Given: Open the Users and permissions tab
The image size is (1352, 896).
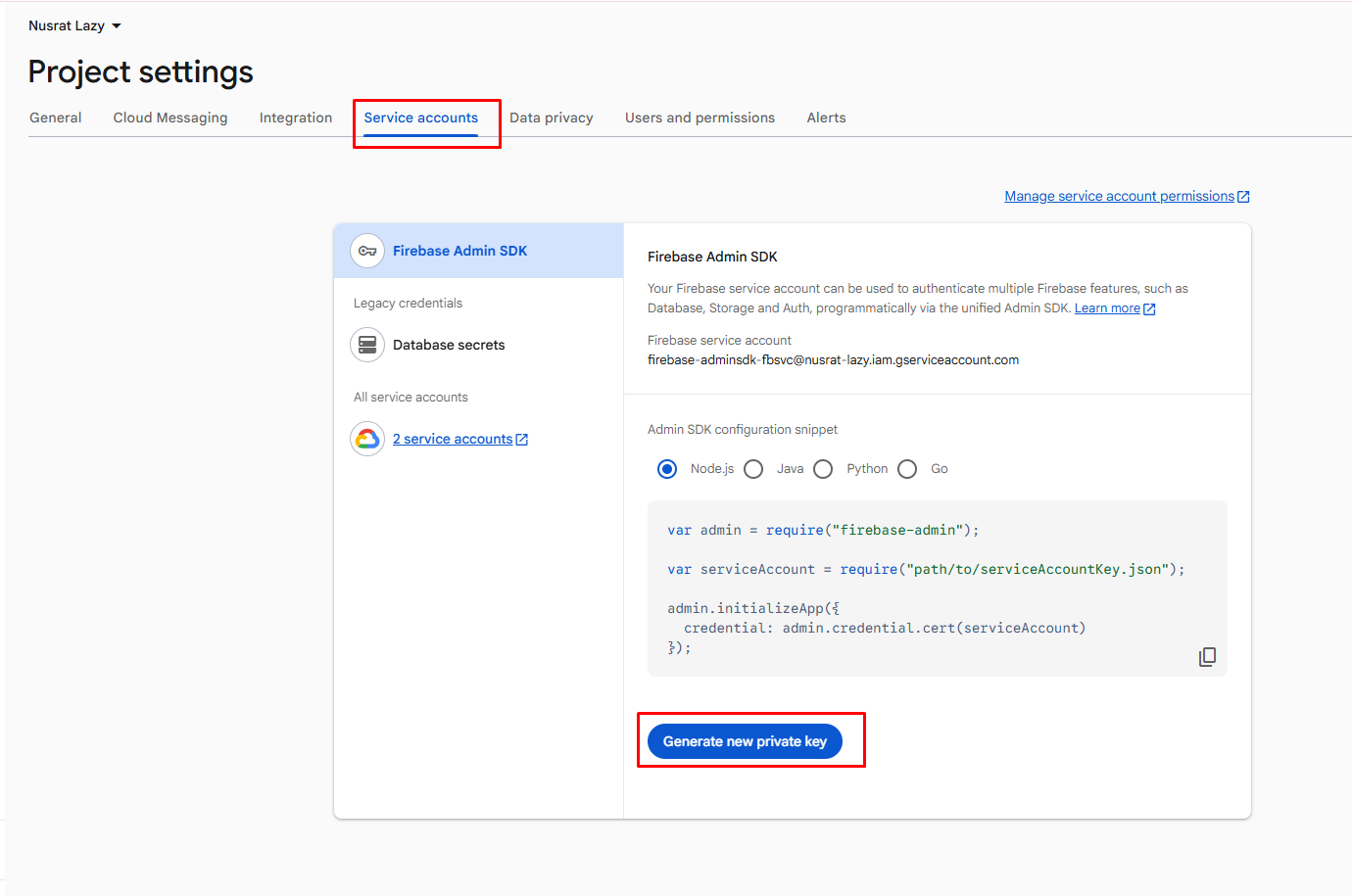Looking at the screenshot, I should pyautogui.click(x=700, y=118).
